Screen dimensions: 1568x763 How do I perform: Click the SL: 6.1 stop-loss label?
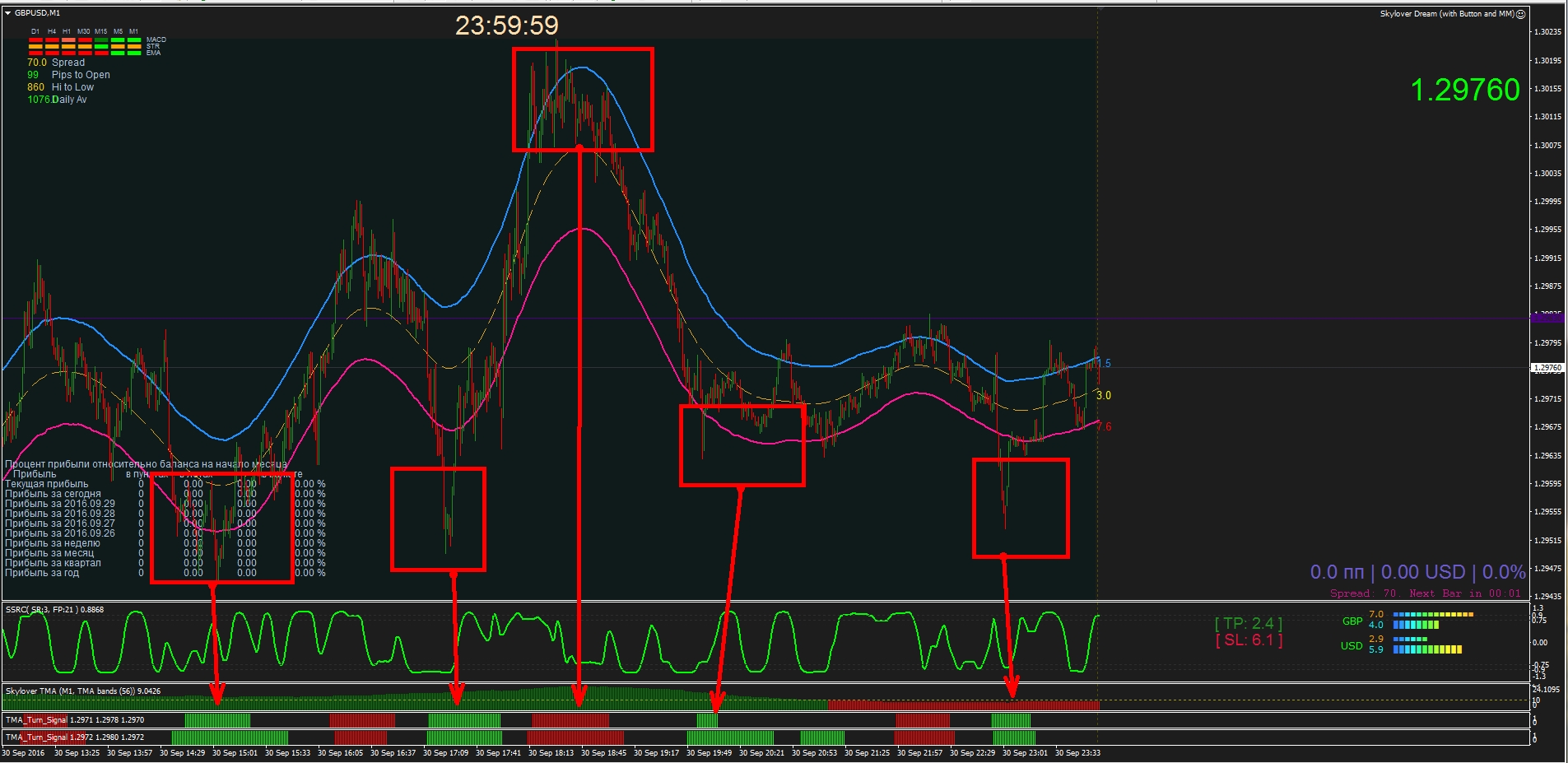(1249, 640)
